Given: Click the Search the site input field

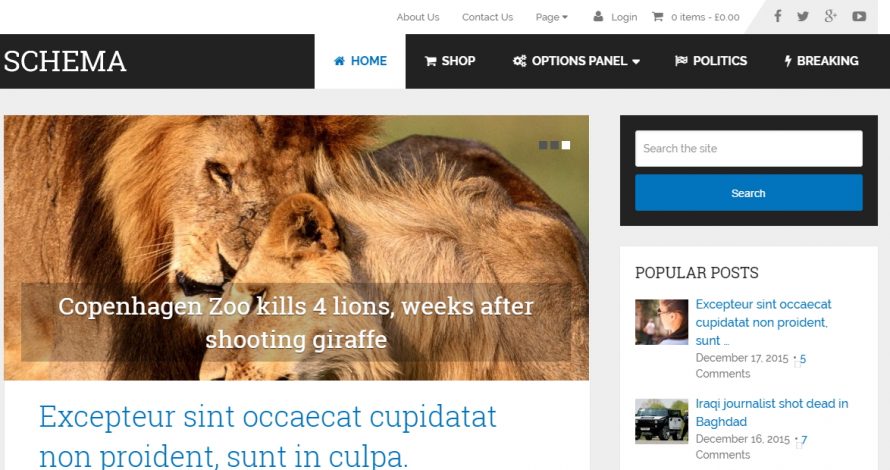Looking at the screenshot, I should click(749, 149).
